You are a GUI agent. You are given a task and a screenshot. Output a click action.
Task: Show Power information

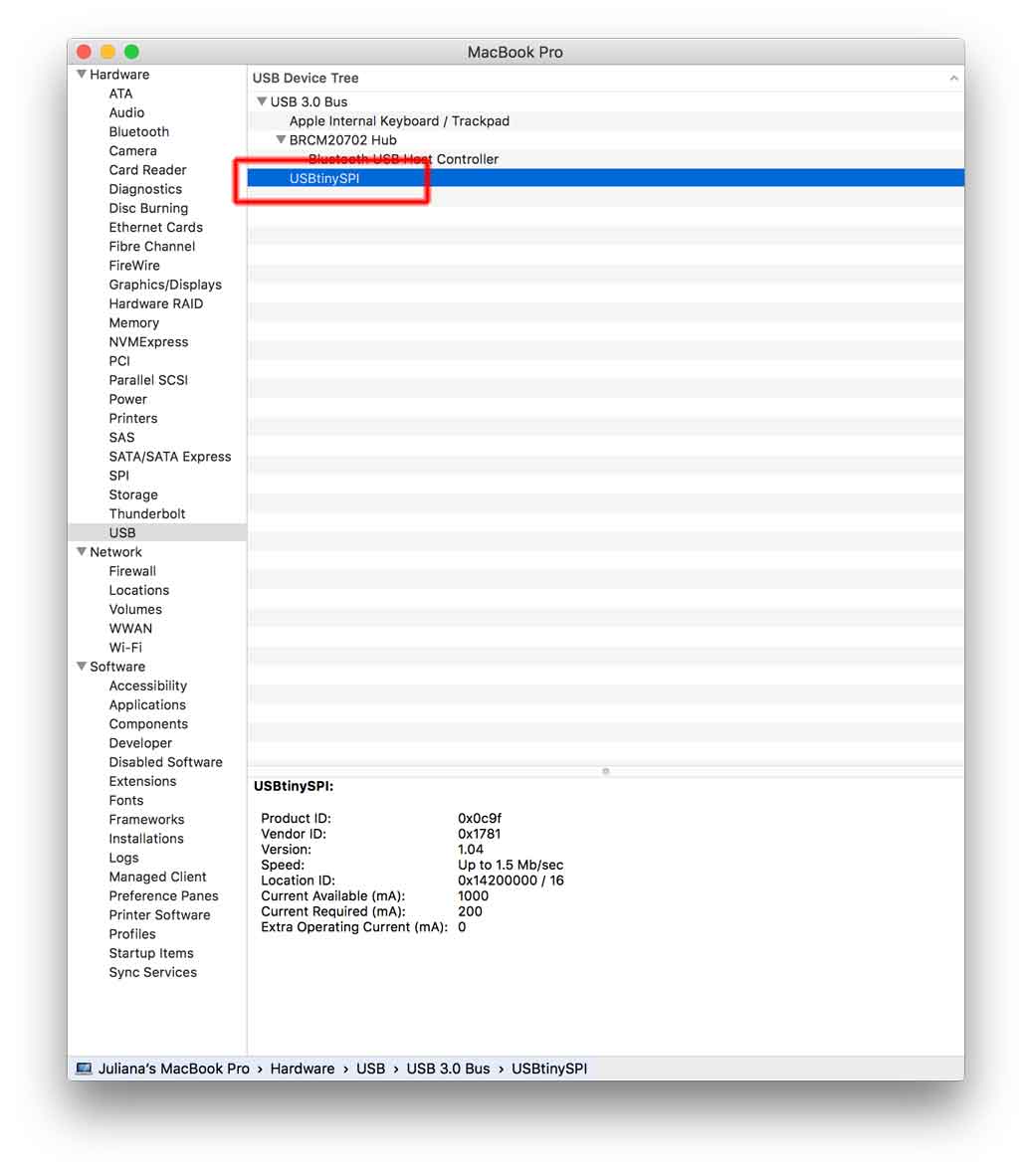click(x=128, y=399)
